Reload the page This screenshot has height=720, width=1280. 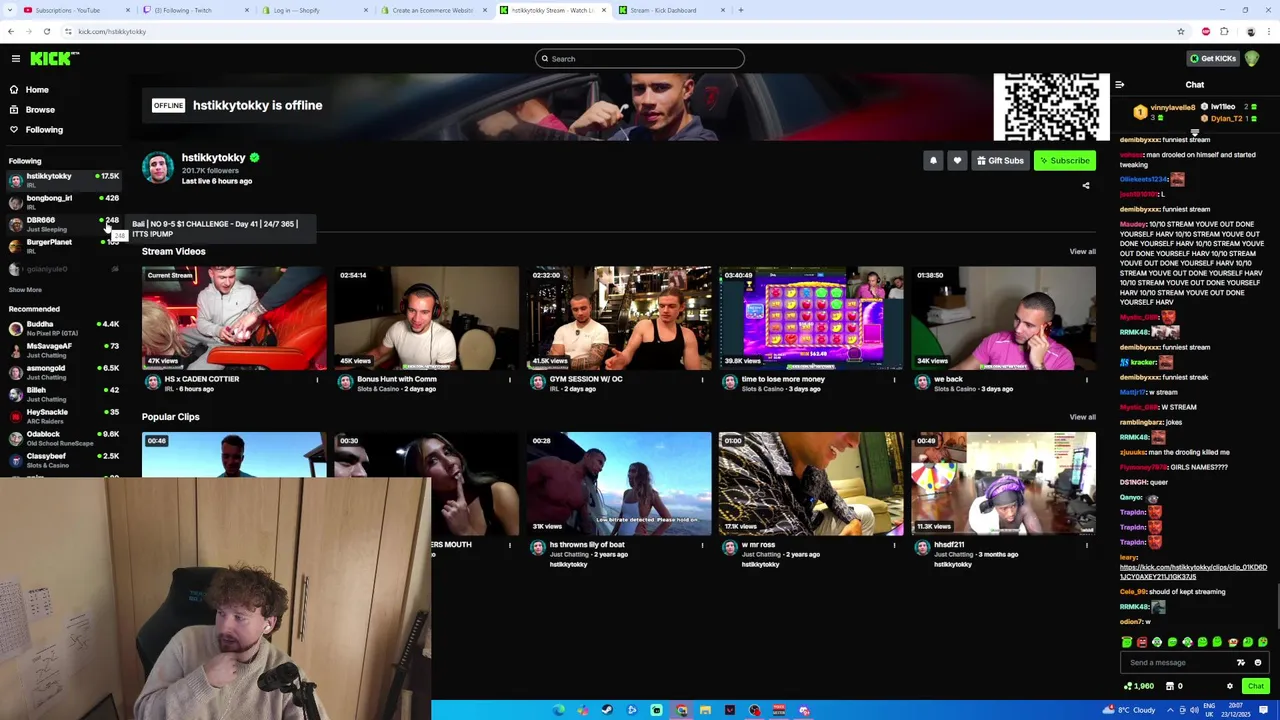click(46, 31)
